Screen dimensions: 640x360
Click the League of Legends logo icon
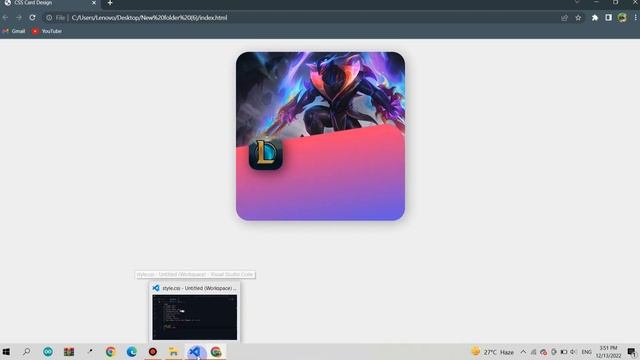(x=266, y=154)
